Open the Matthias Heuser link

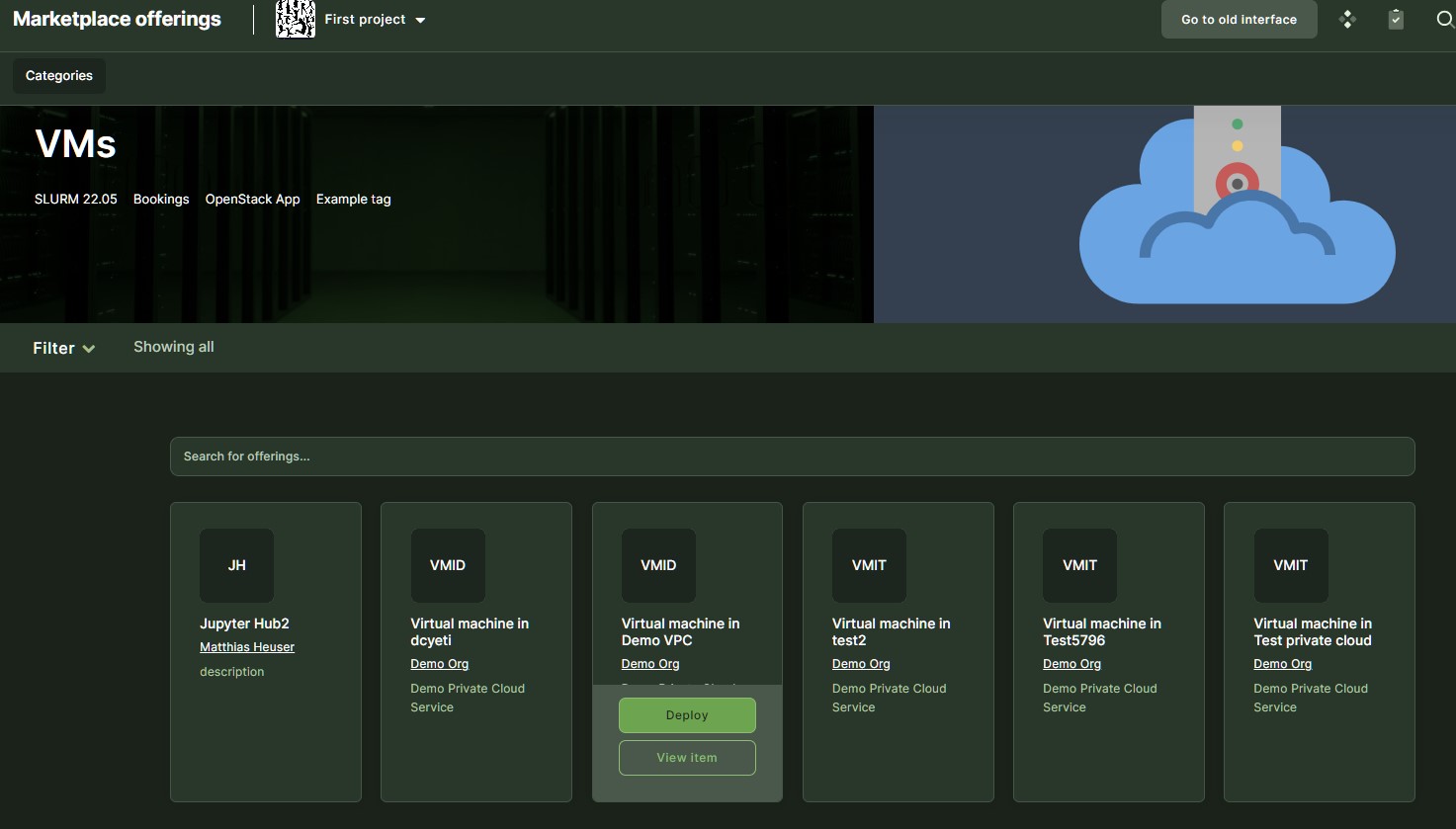(247, 647)
